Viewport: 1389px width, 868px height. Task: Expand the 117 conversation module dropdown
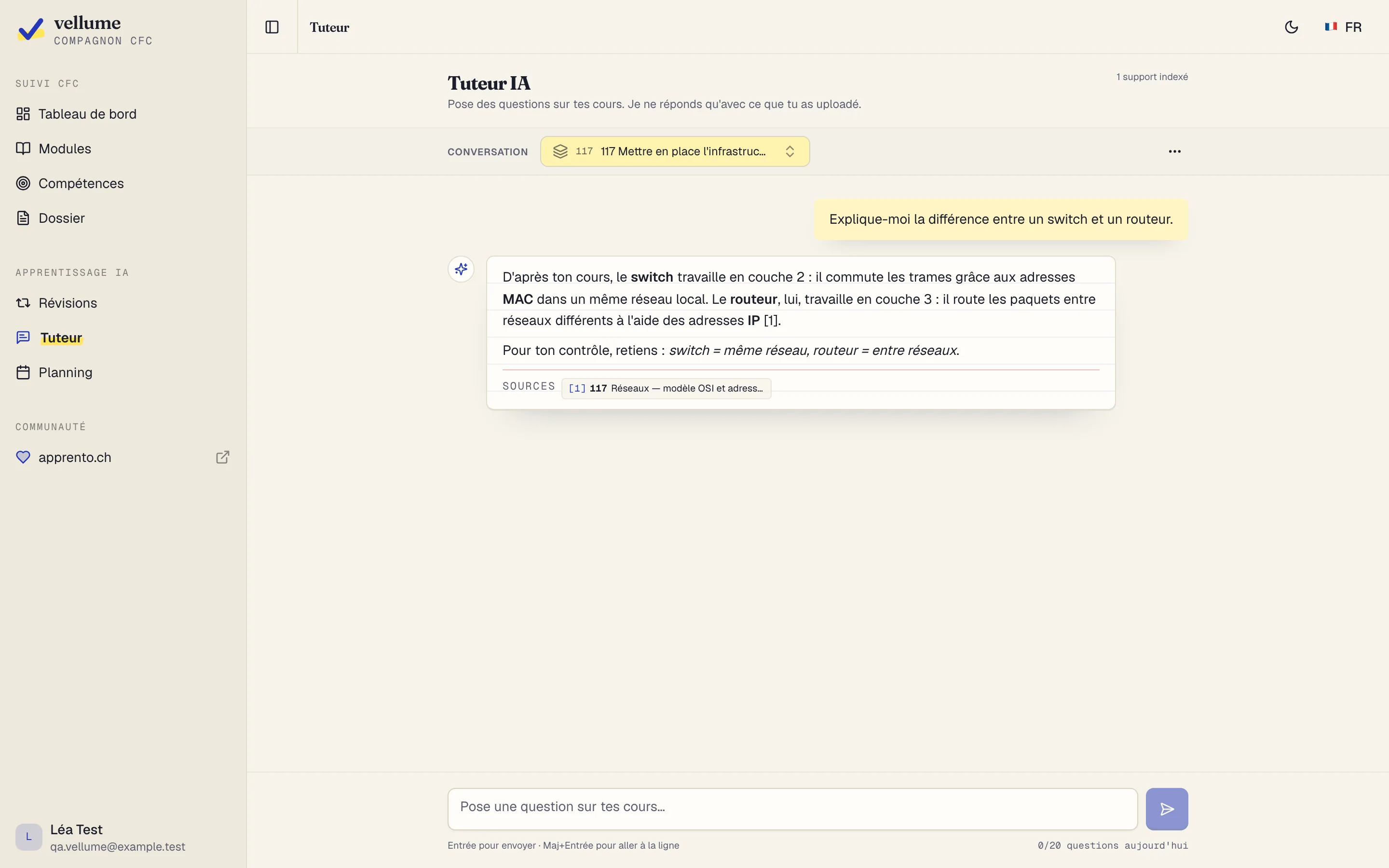(674, 151)
